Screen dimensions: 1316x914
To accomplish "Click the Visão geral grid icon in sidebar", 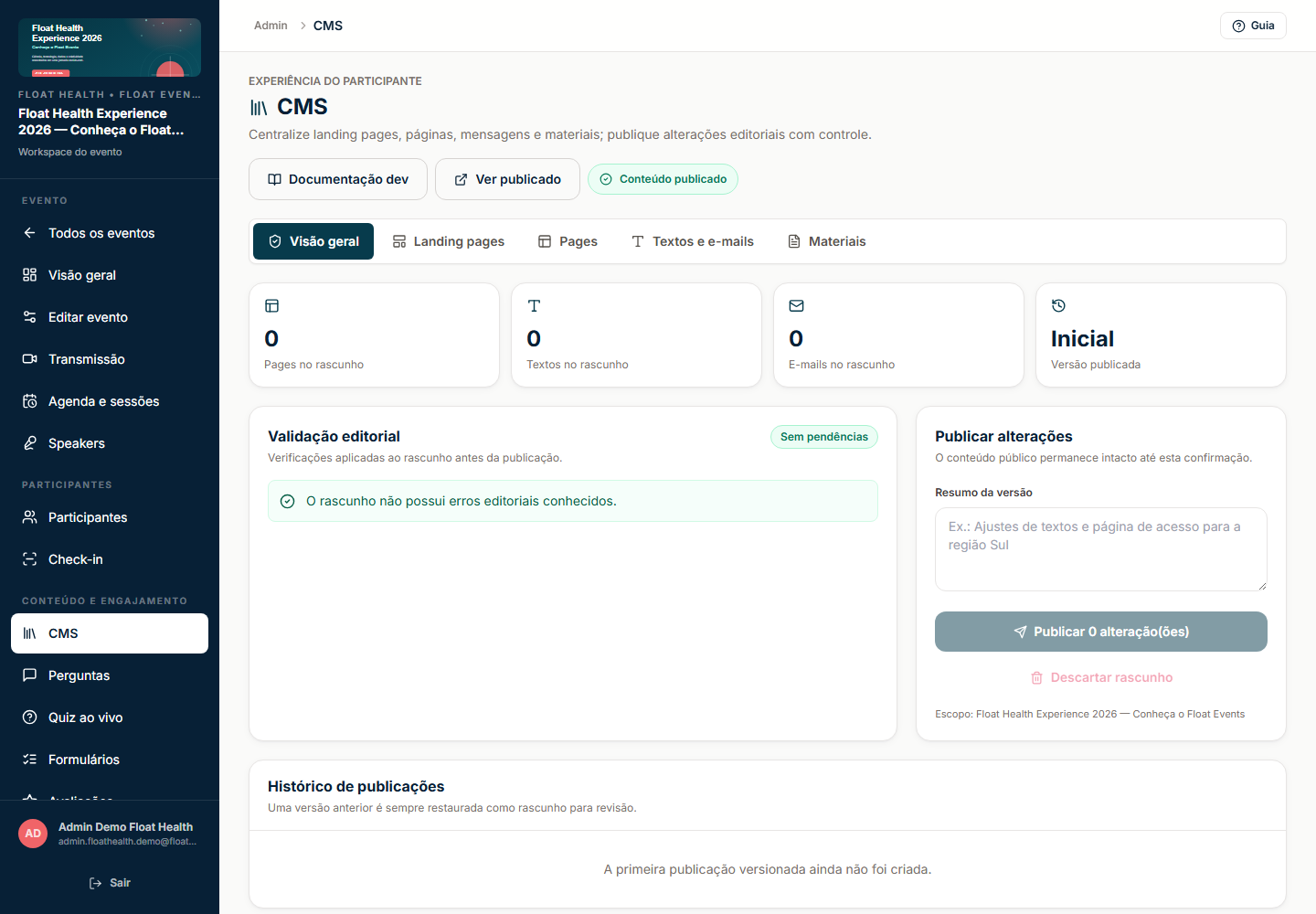I will (29, 275).
